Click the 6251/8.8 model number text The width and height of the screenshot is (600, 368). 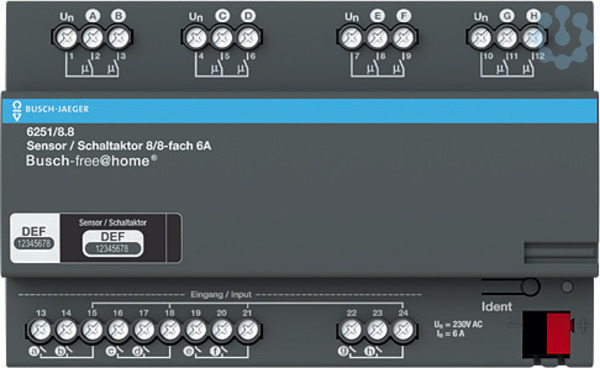[x=51, y=132]
